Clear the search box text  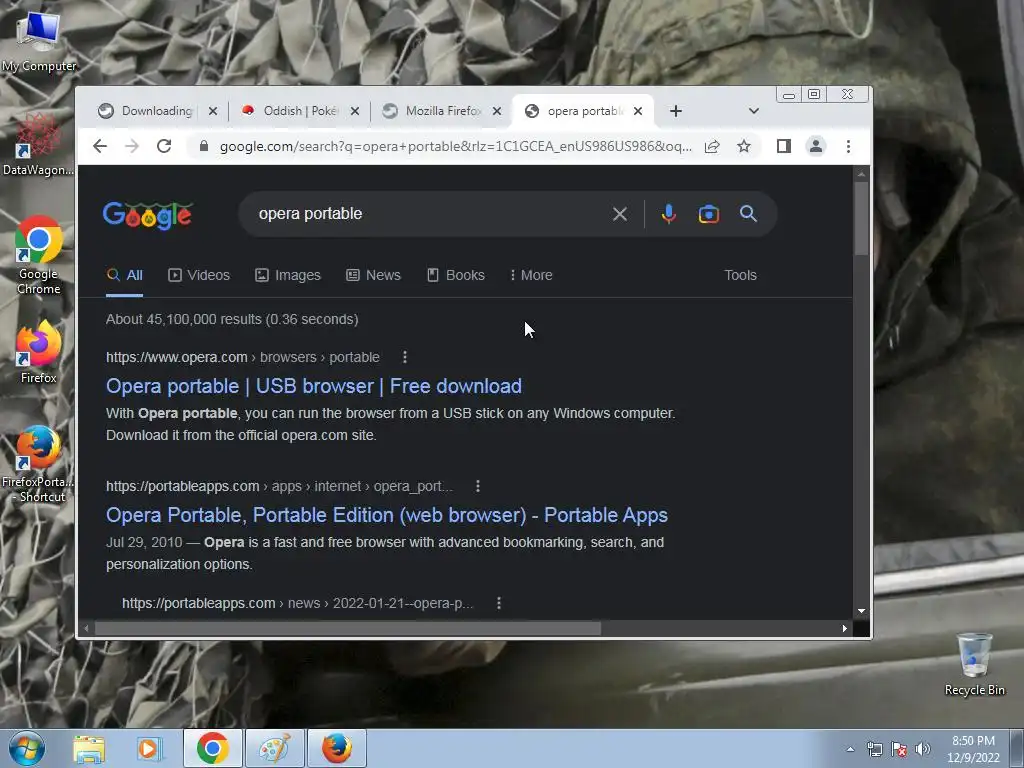[620, 214]
